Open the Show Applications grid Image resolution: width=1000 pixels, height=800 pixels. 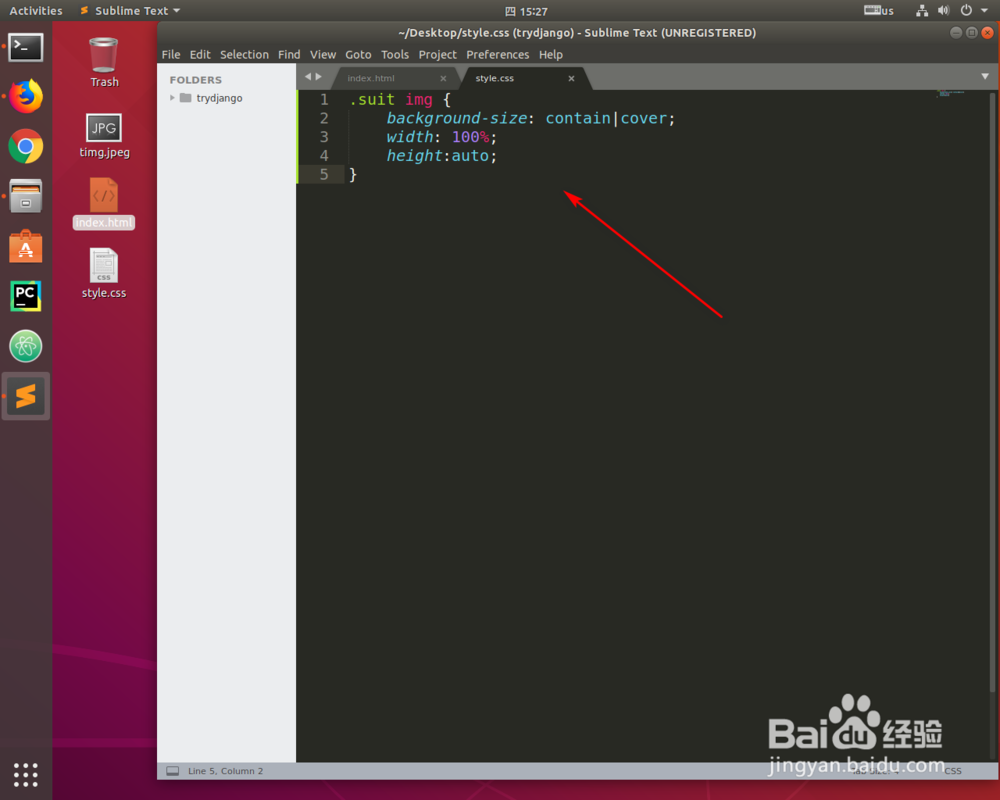point(26,774)
